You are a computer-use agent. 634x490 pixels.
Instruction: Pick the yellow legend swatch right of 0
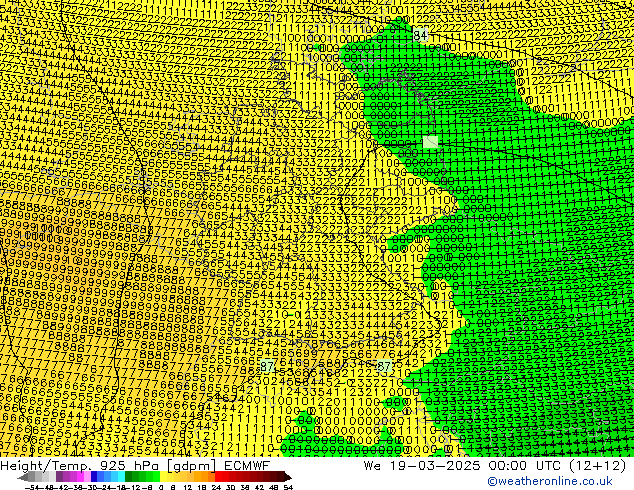[x=163, y=477]
